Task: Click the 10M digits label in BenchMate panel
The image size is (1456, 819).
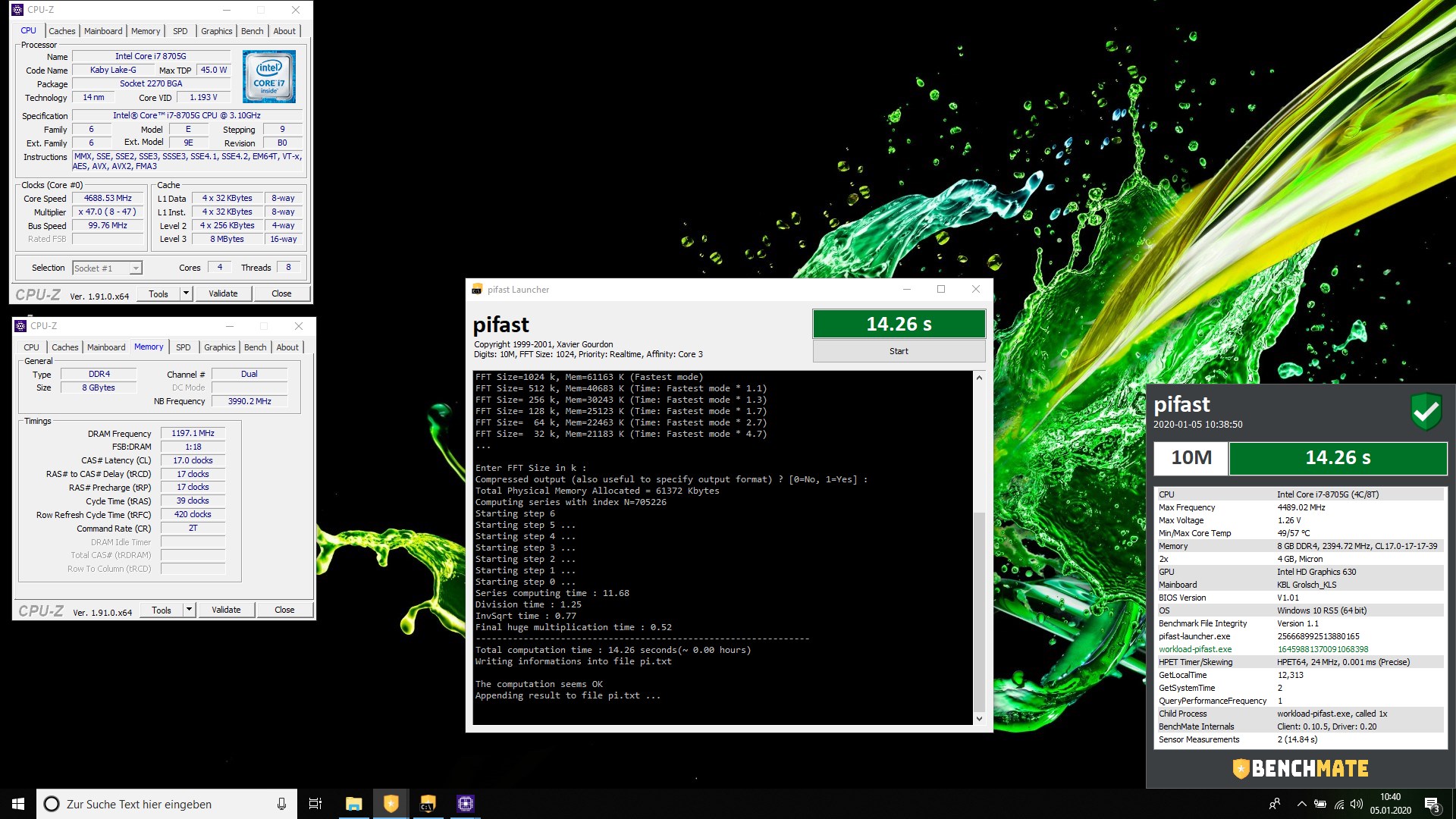Action: (x=1191, y=458)
